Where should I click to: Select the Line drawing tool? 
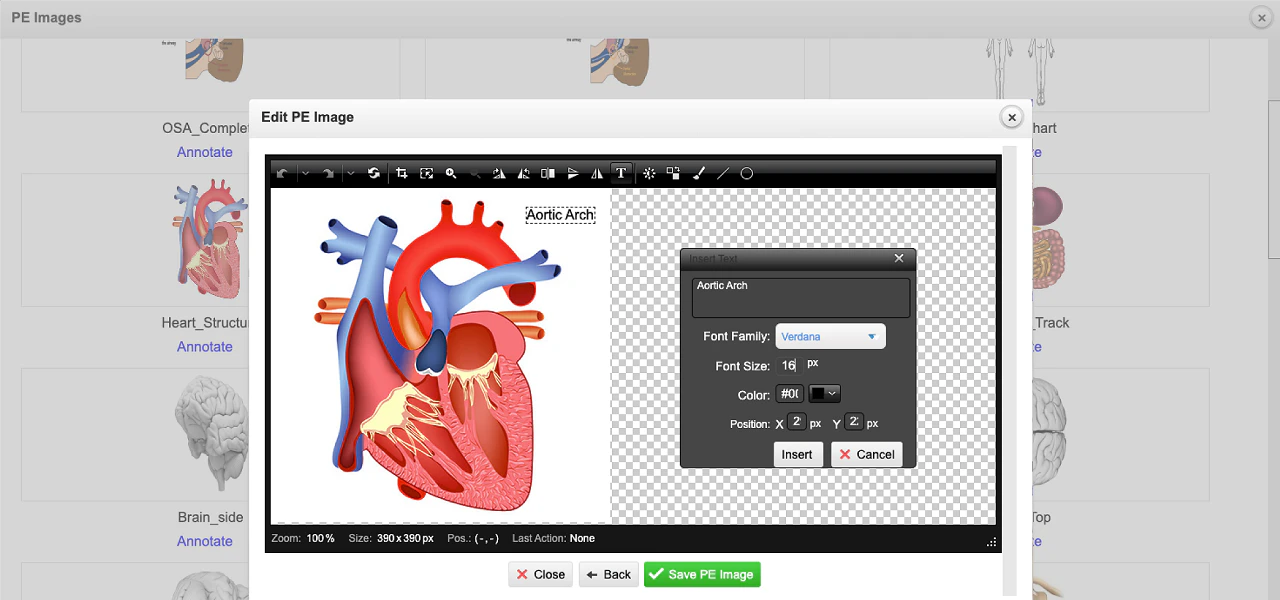tap(721, 173)
